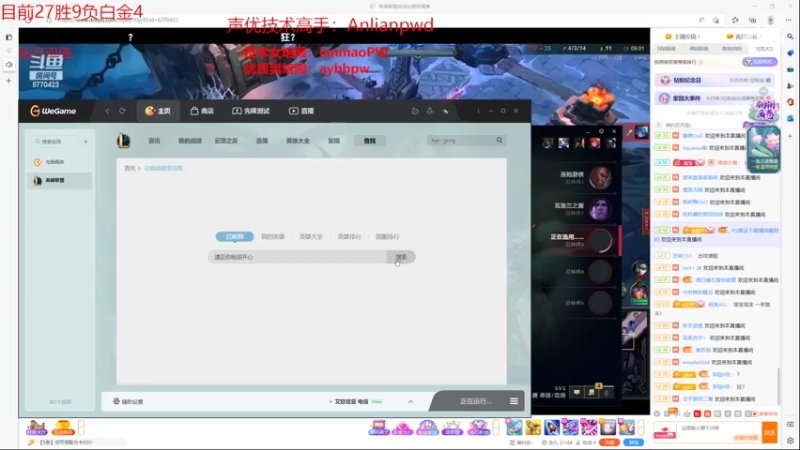Open 辅助设置 assist settings
The width and height of the screenshot is (800, 450).
128,402
